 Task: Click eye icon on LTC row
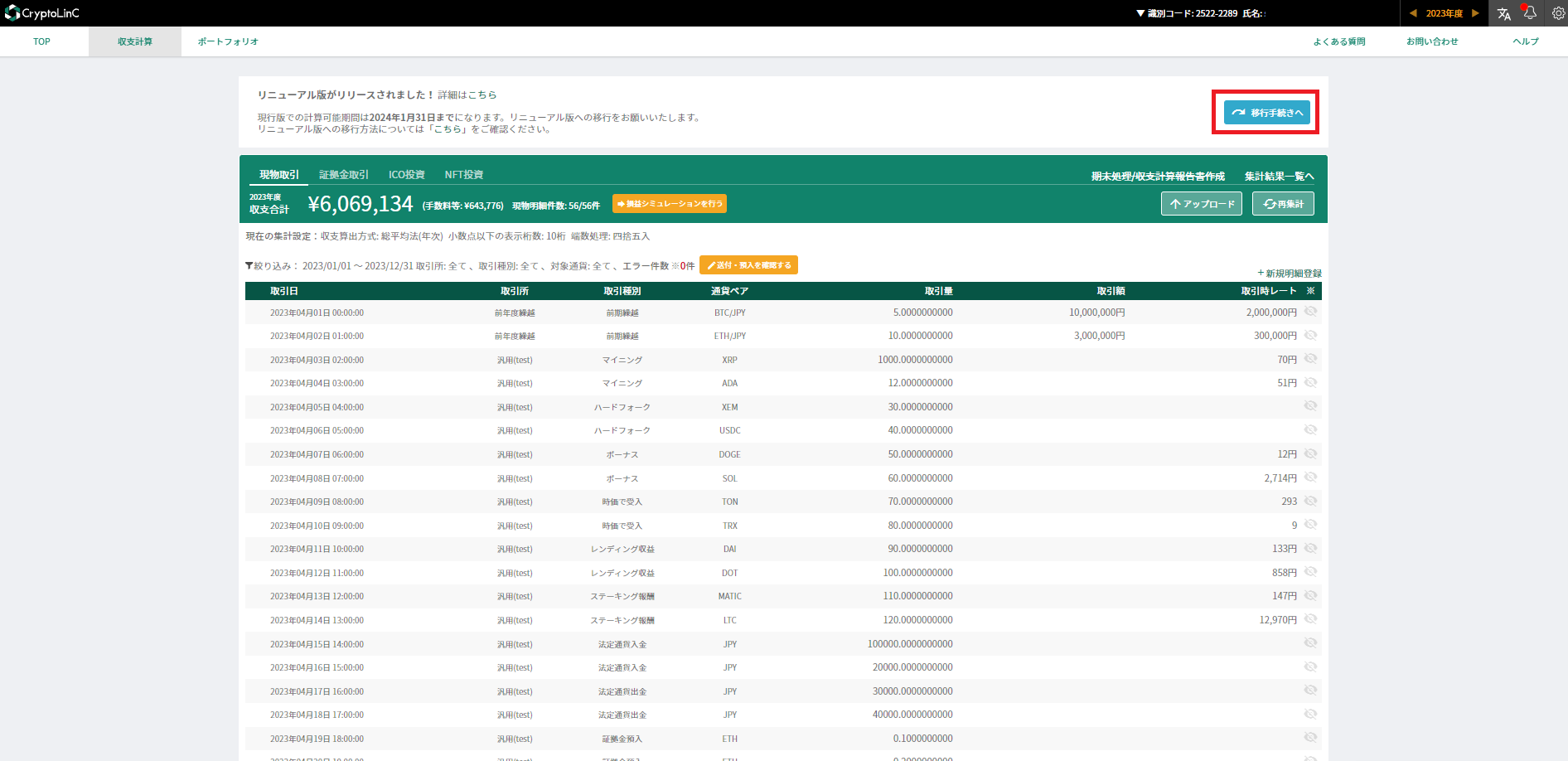click(1310, 619)
